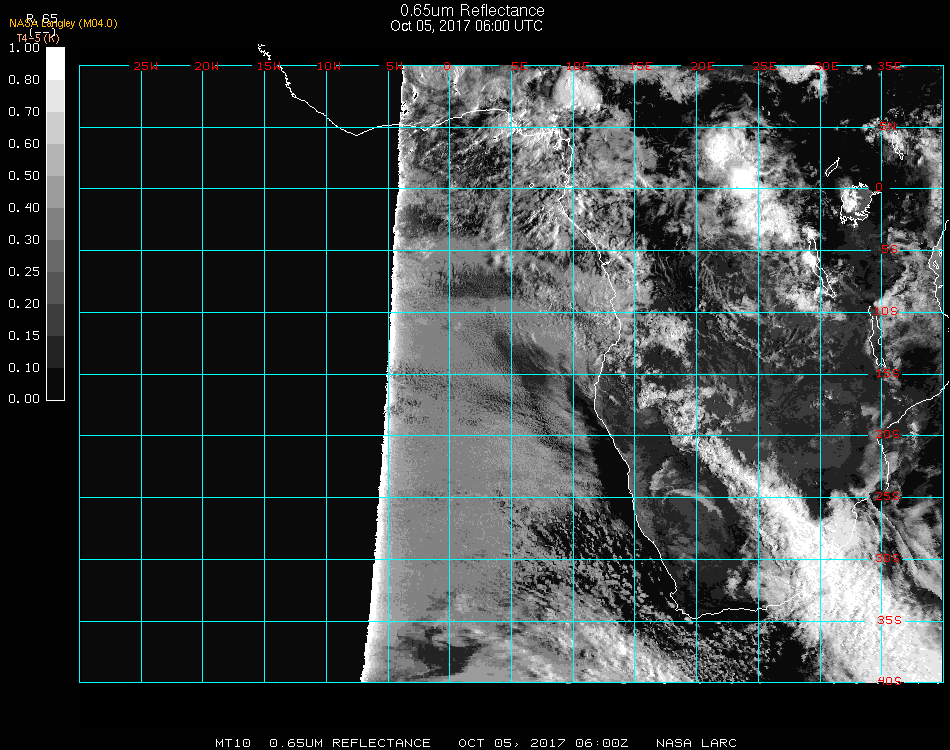Click the "0.65UM REFLECTANCE" footer text
The image size is (950, 750).
(x=350, y=743)
